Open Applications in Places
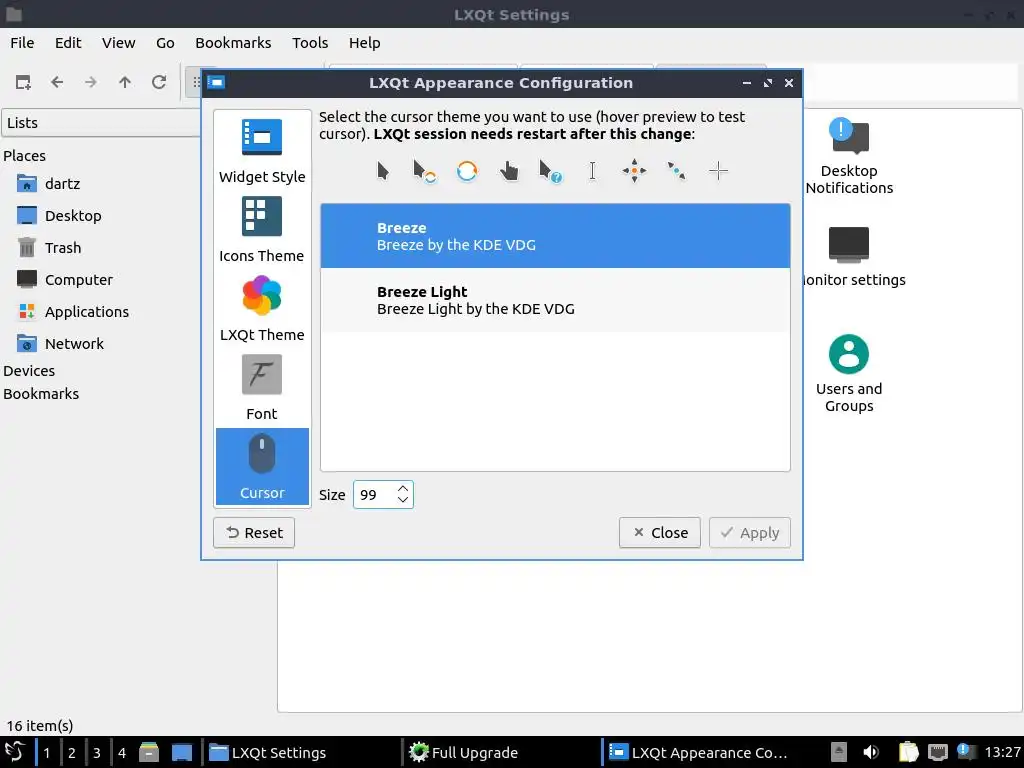The image size is (1024, 768). click(x=86, y=312)
